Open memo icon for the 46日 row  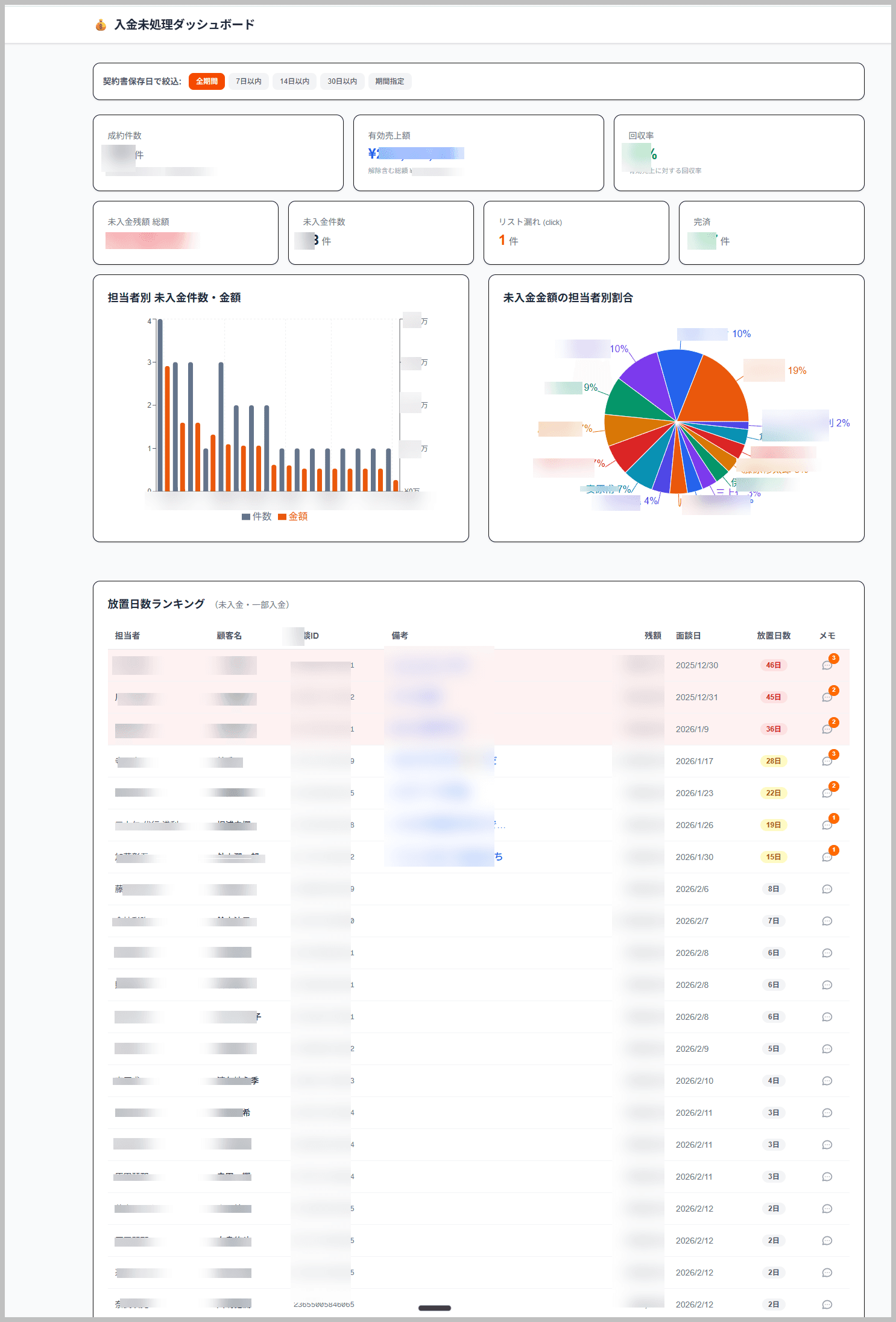(827, 665)
